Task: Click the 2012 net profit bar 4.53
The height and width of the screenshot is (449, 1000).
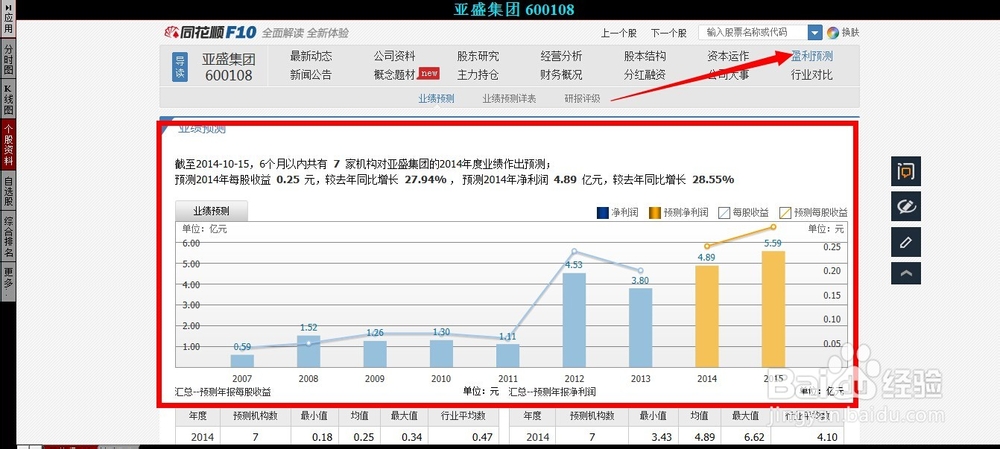Action: (x=574, y=320)
